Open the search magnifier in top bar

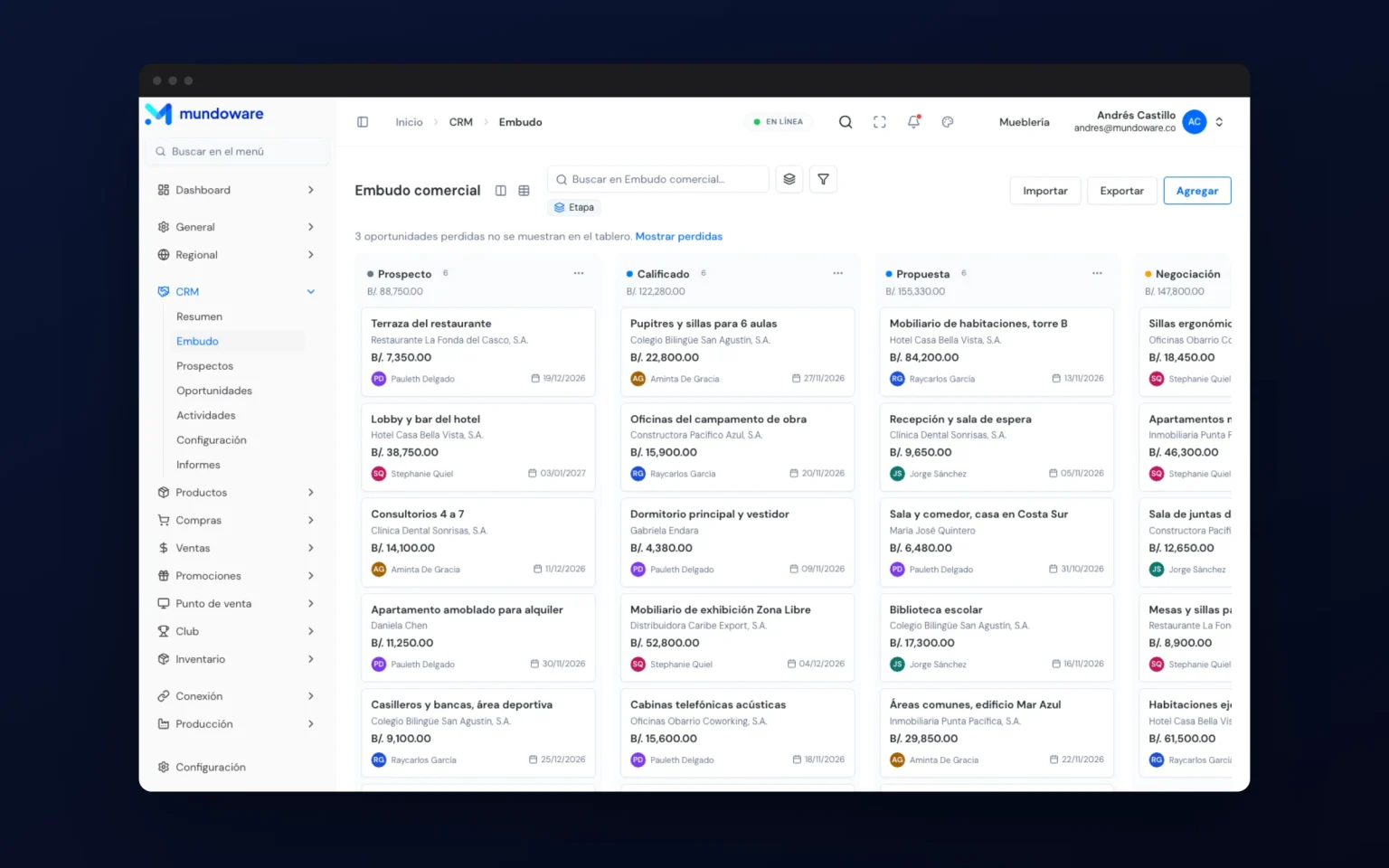click(846, 122)
